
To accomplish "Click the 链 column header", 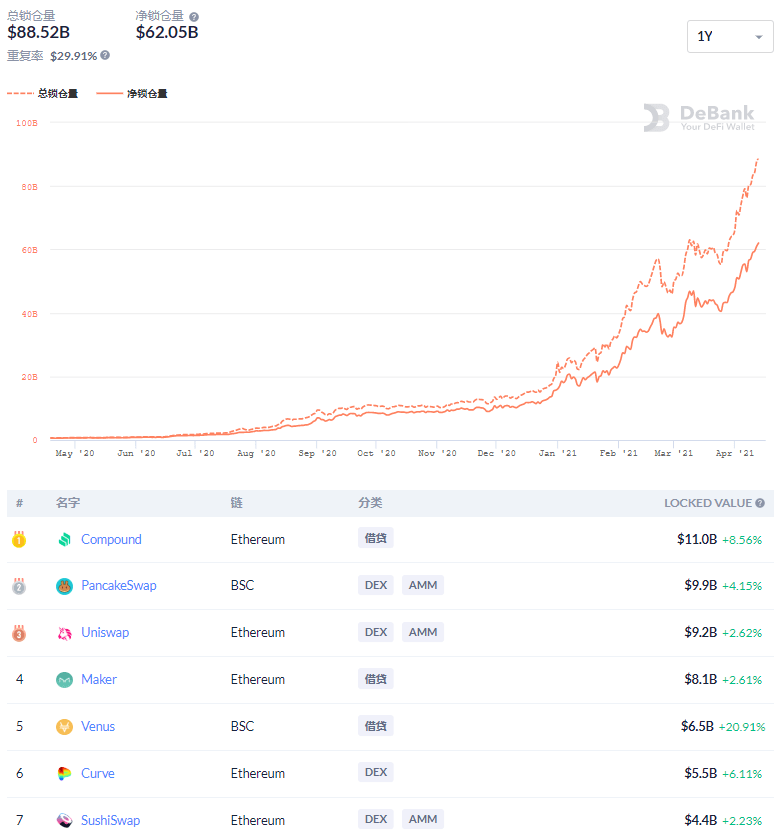I will (236, 503).
